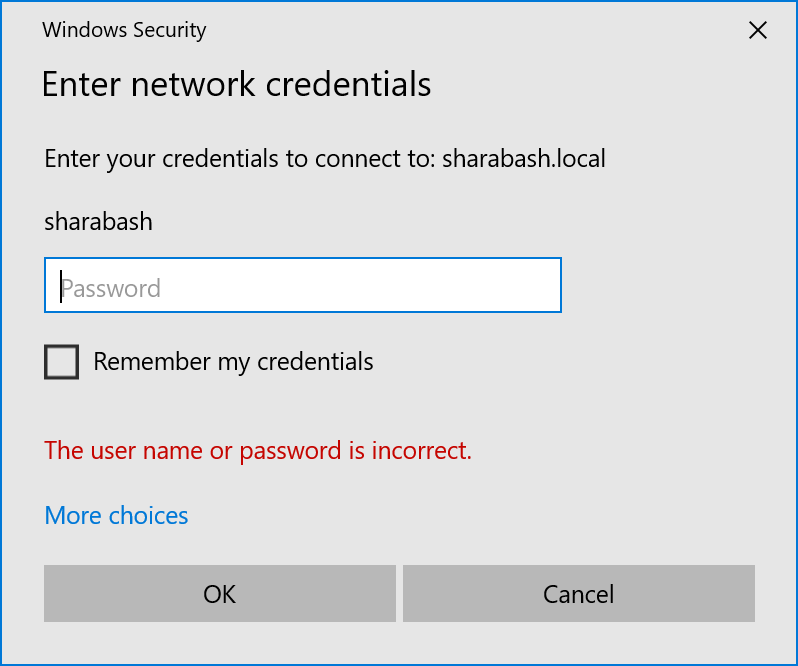Image resolution: width=798 pixels, height=666 pixels.
Task: Select the sharabash username label
Action: (x=98, y=222)
